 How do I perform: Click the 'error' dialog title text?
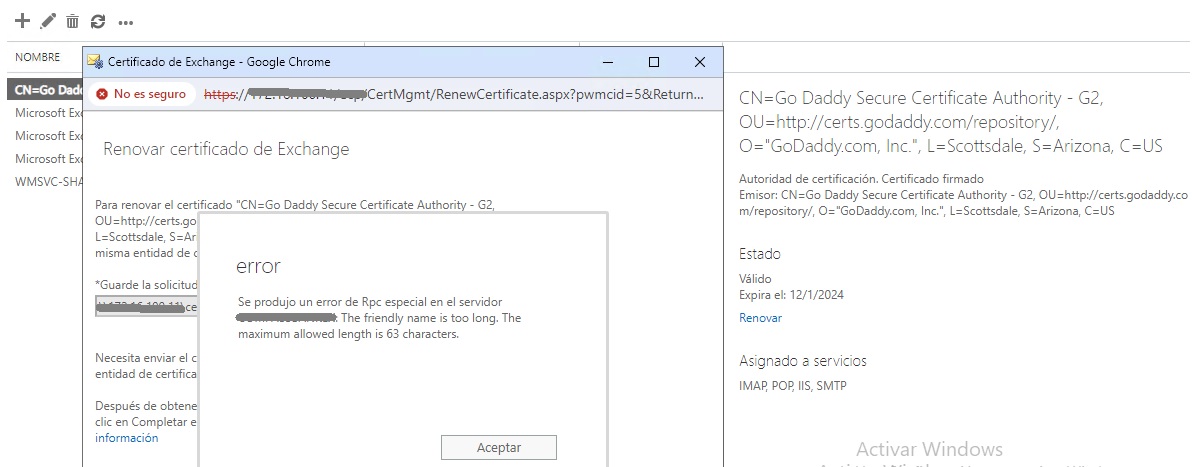[x=258, y=266]
